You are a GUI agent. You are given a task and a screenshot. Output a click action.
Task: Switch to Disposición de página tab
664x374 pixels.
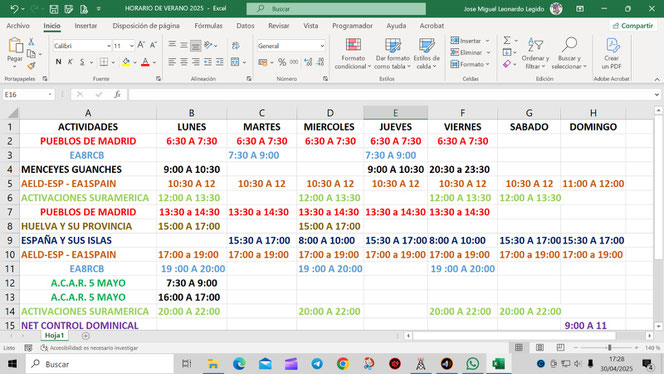point(146,26)
